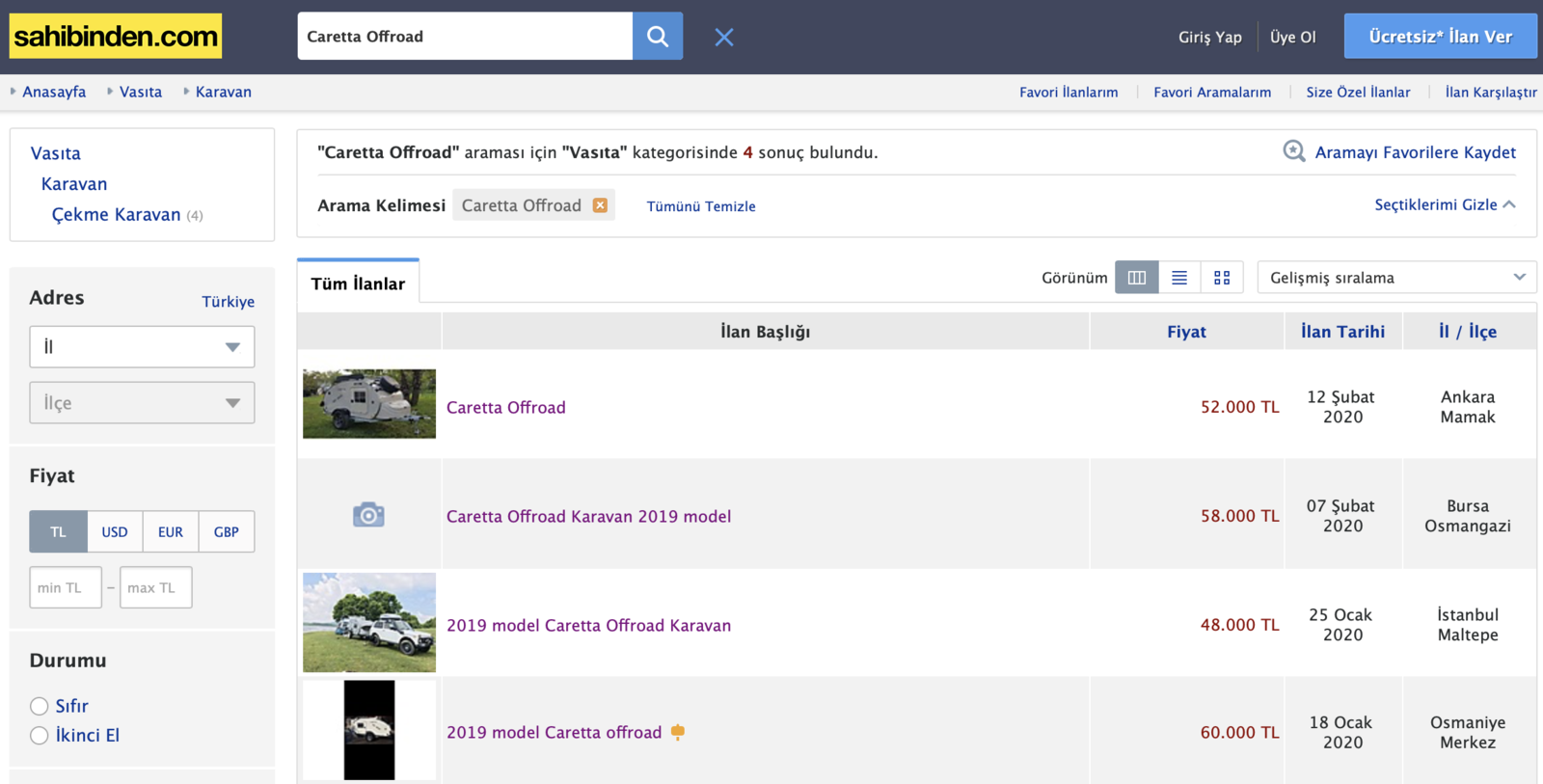Select the Sıfır radio button
1543x784 pixels.
(39, 706)
